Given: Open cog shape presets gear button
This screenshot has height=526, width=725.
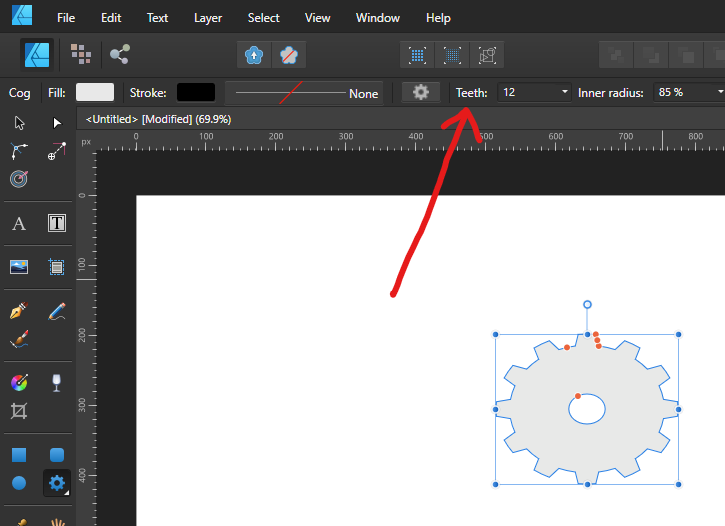Looking at the screenshot, I should tap(420, 92).
